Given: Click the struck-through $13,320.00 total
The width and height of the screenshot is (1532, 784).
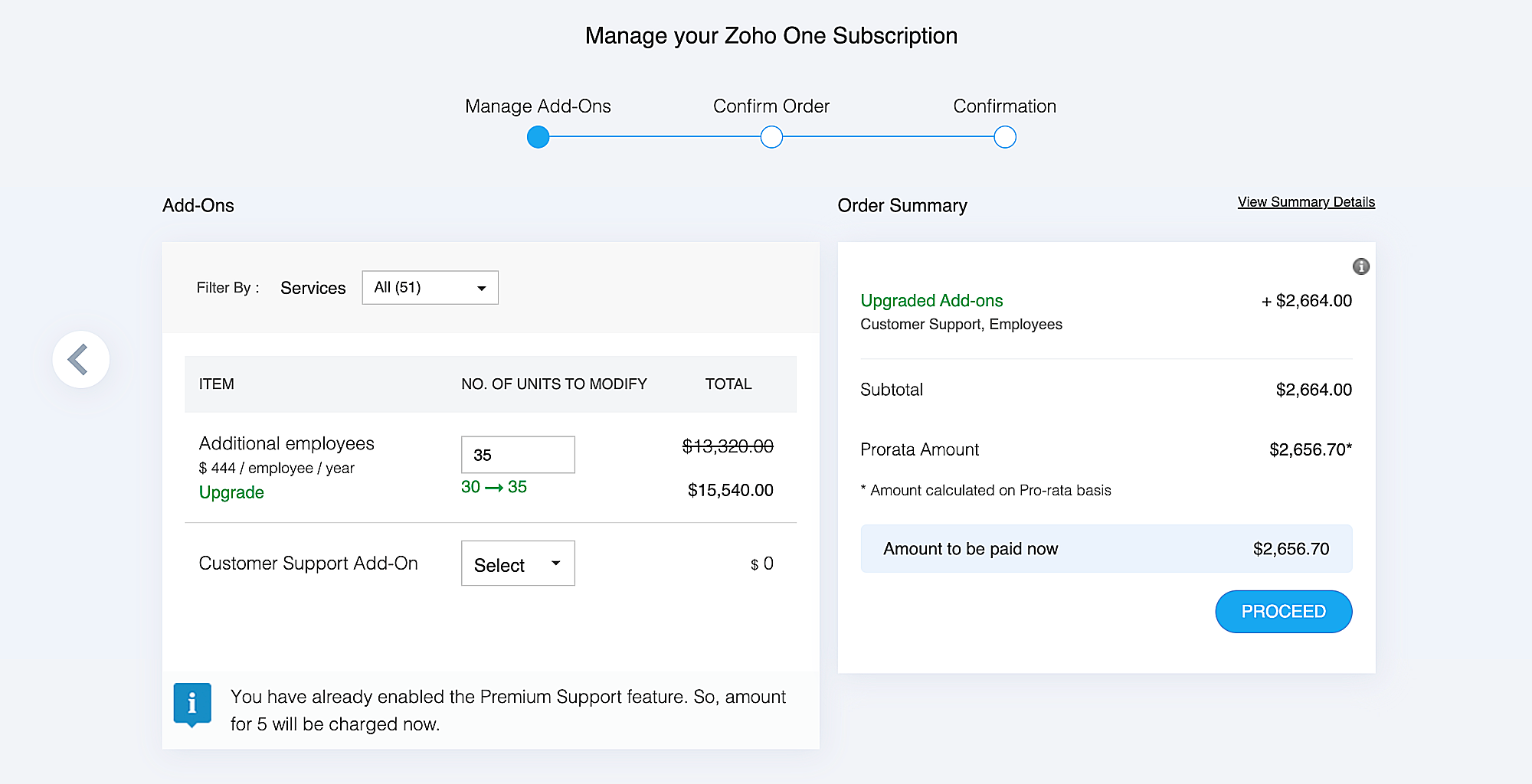Looking at the screenshot, I should [x=728, y=446].
